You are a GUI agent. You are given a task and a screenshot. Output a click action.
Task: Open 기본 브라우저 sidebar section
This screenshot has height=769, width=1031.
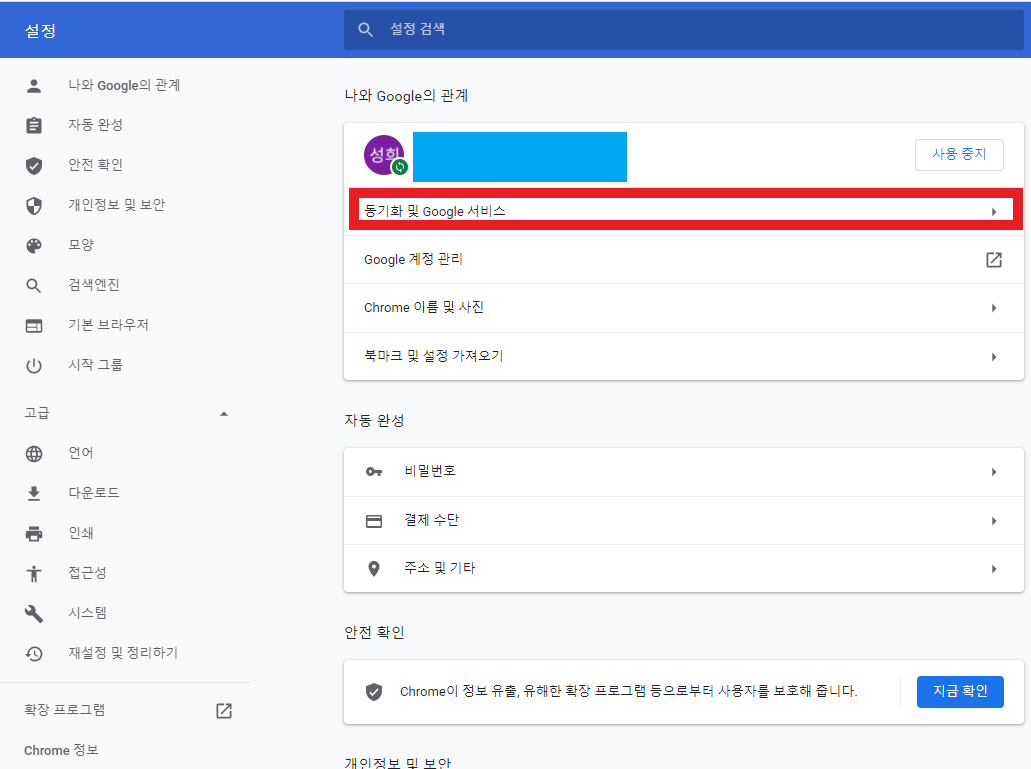pos(108,325)
